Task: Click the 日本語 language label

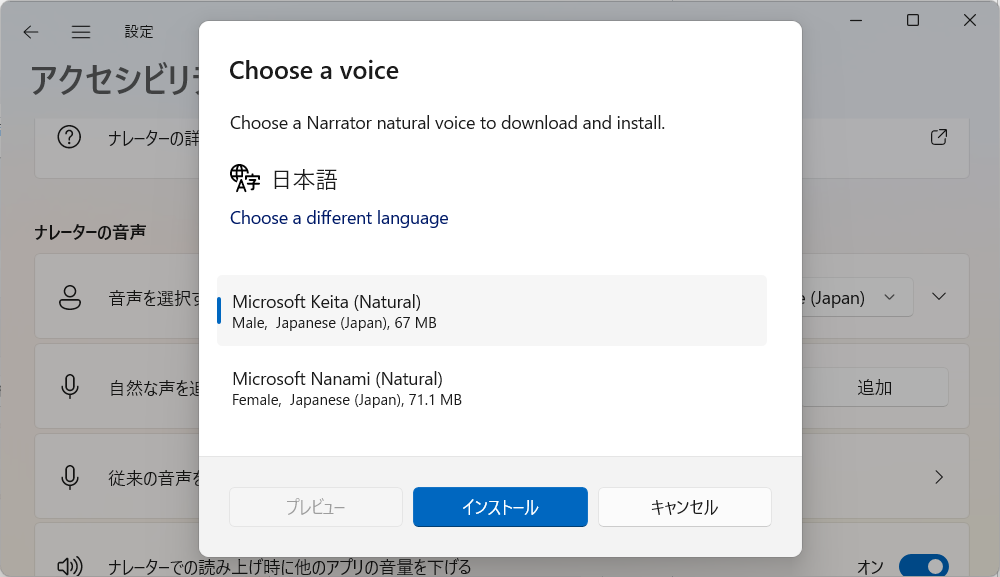Action: coord(304,180)
